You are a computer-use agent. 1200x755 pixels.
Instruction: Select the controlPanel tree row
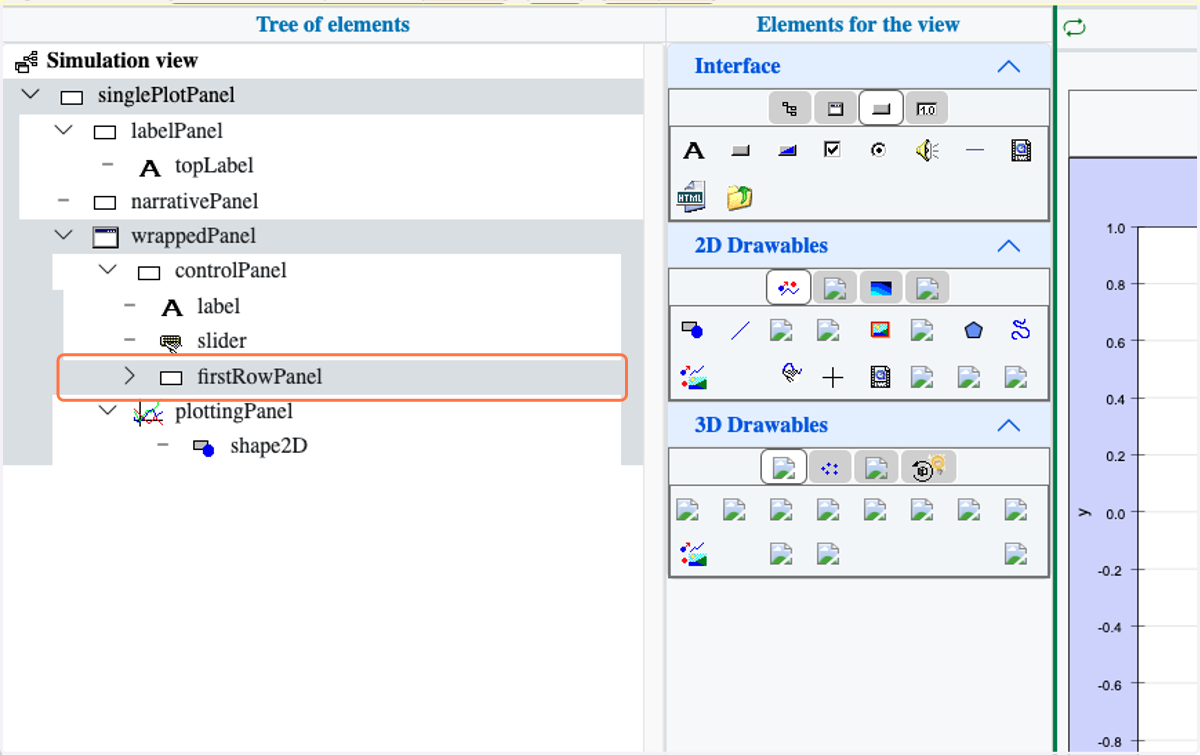(x=231, y=271)
